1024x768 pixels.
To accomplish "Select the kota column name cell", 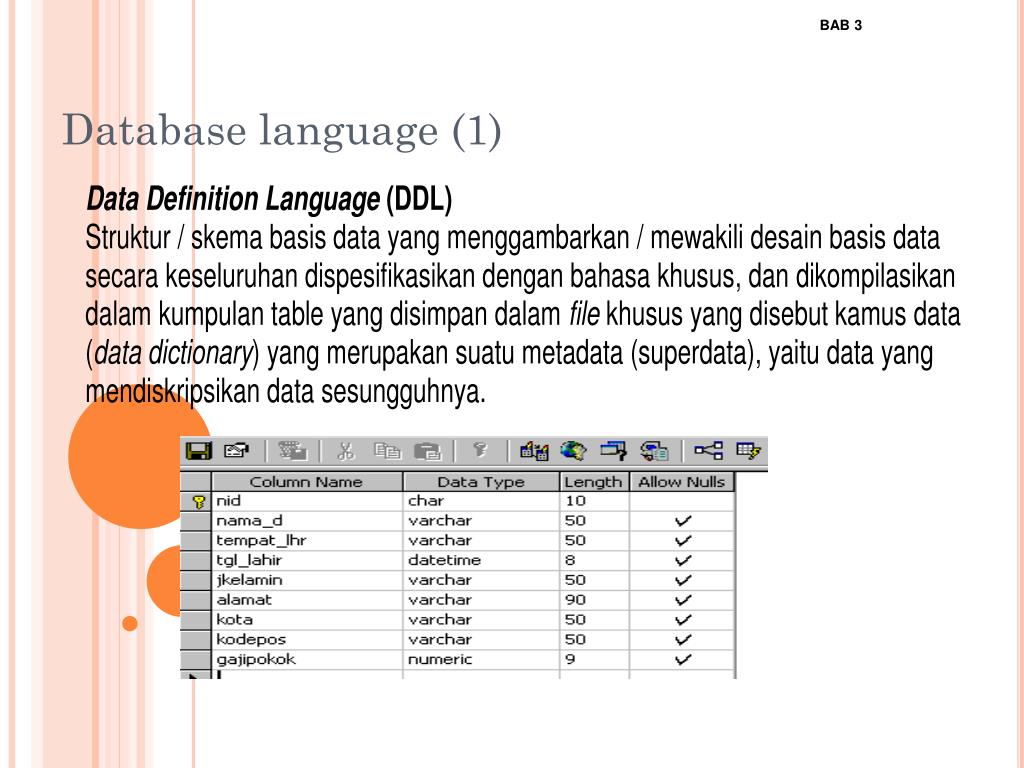I will 307,620.
